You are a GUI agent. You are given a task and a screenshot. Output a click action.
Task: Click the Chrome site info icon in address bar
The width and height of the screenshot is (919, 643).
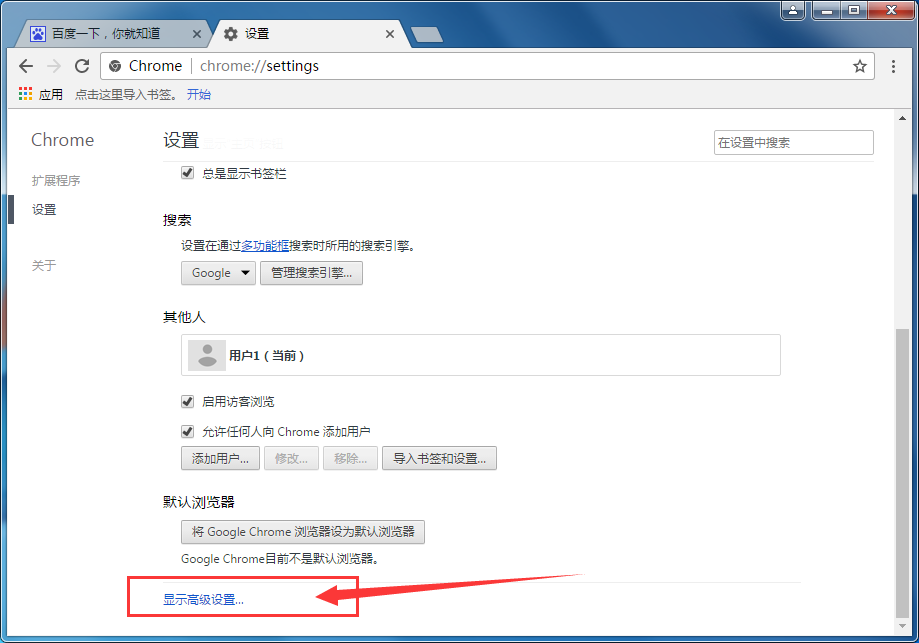point(115,66)
